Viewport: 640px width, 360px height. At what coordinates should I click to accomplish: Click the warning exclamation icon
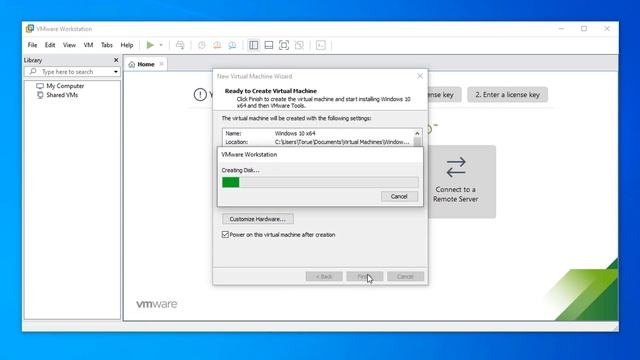[200, 95]
